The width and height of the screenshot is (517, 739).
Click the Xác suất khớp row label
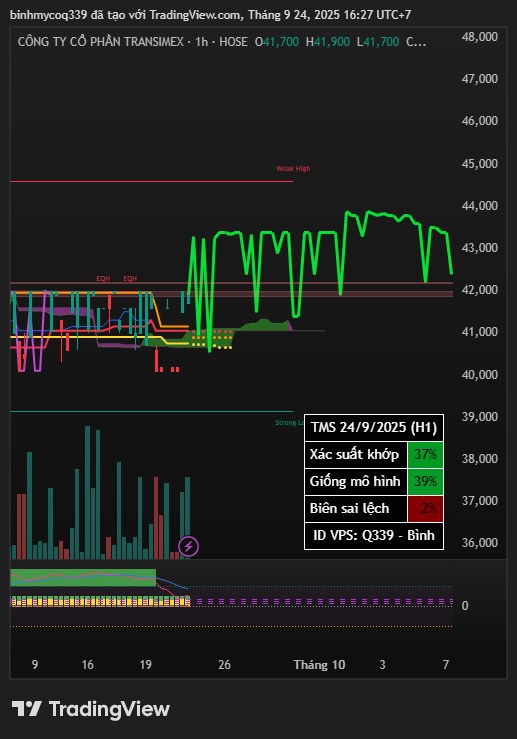click(x=354, y=454)
